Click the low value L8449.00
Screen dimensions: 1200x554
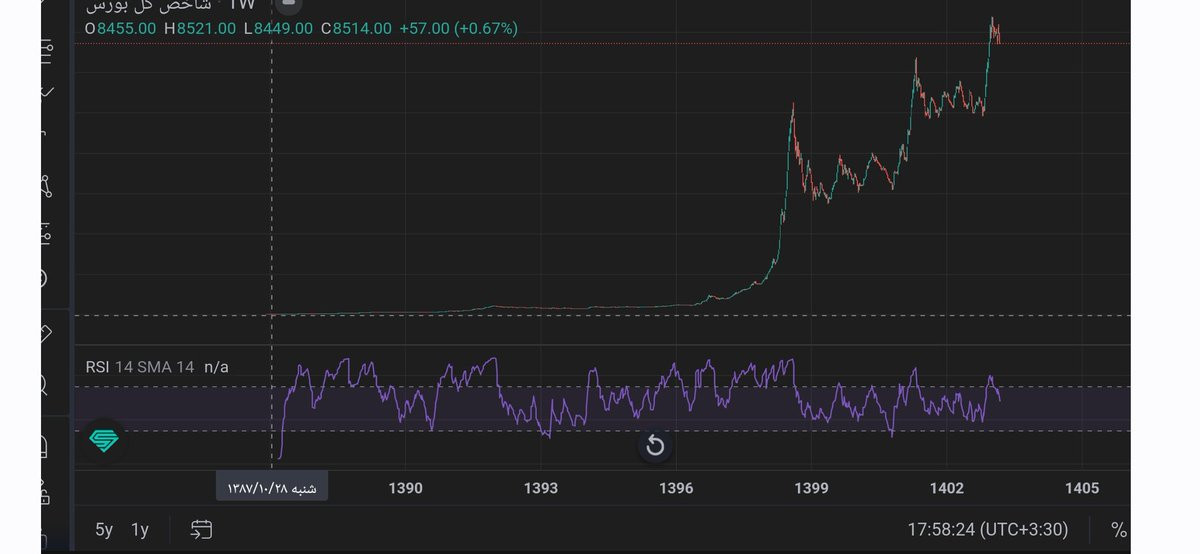pyautogui.click(x=278, y=29)
